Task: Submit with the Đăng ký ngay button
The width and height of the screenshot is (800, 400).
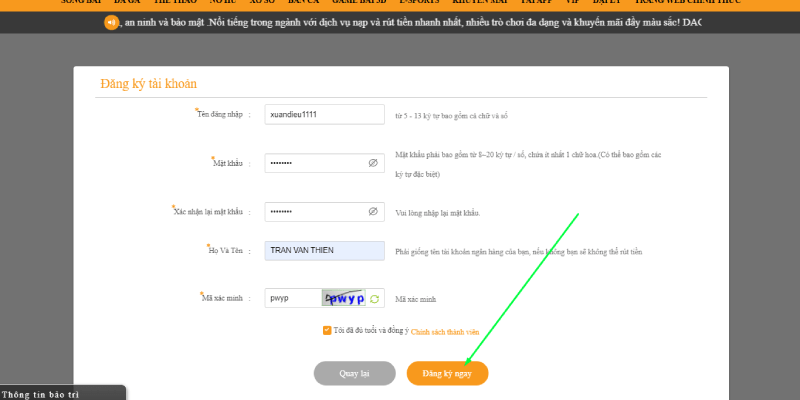Action: coord(447,373)
